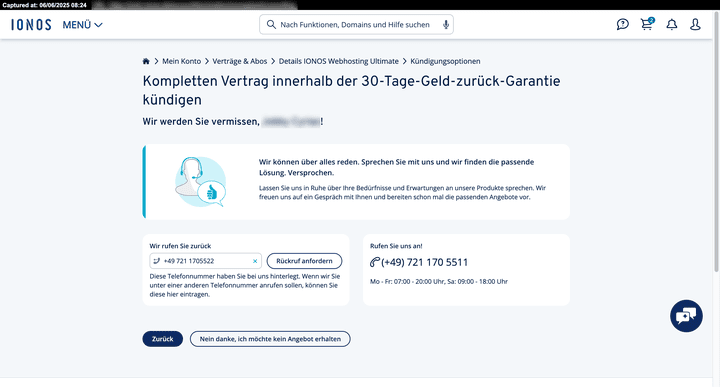
Task: Activate the microphone voice search icon
Action: click(x=445, y=24)
